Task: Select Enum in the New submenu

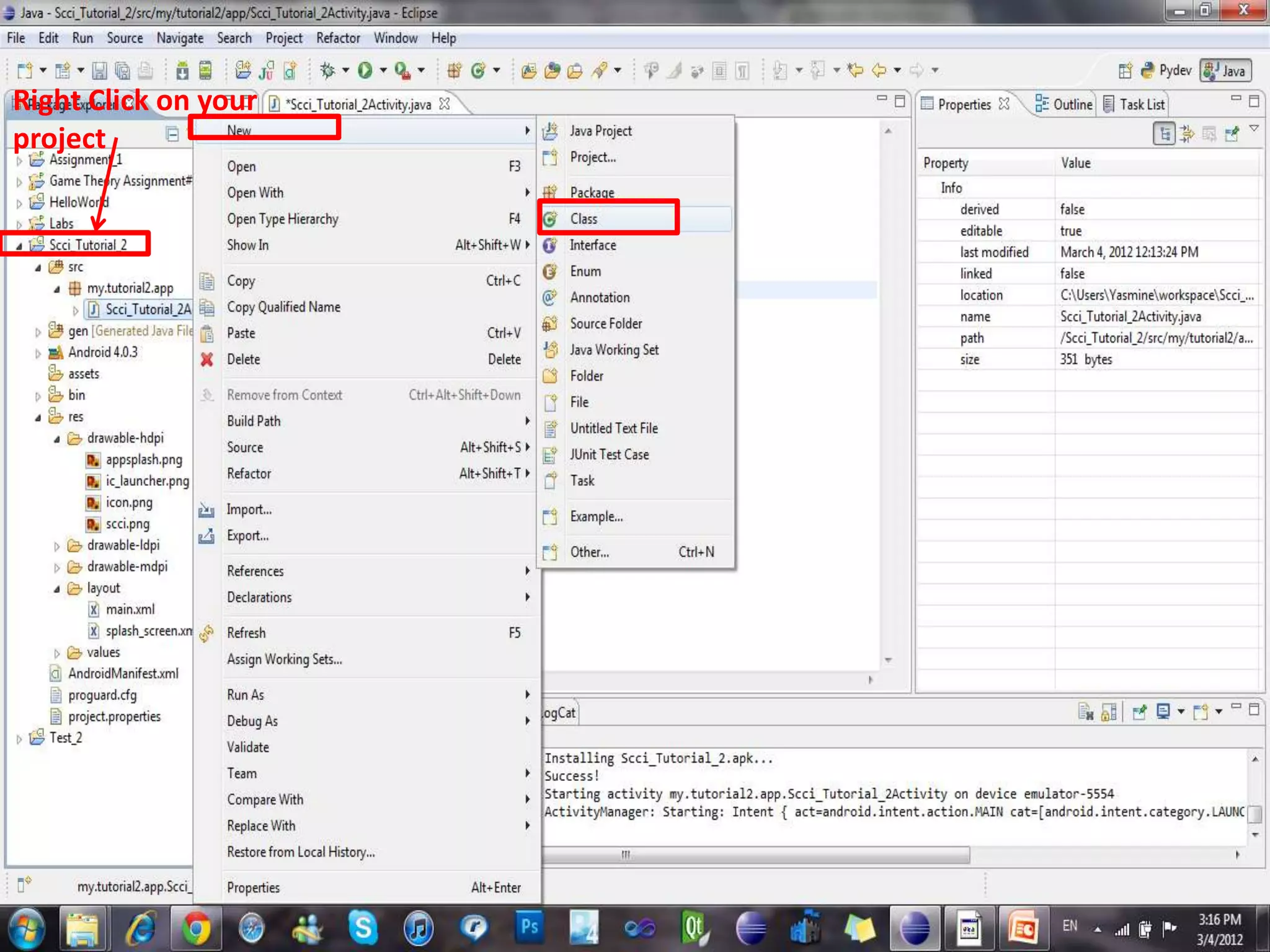Action: click(636, 271)
